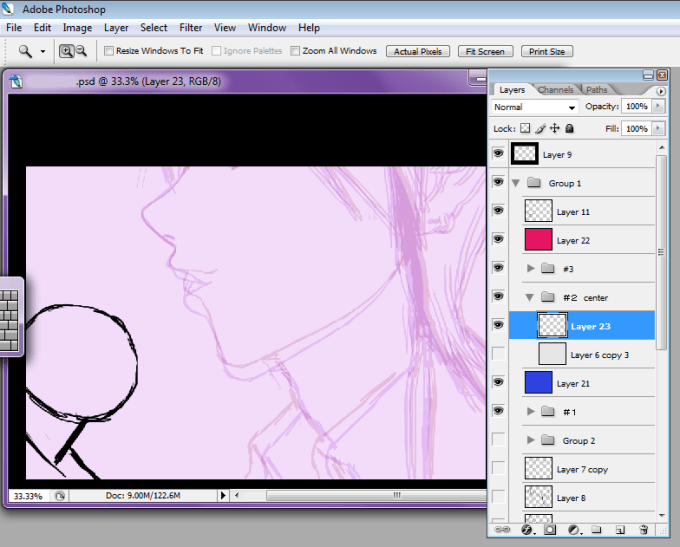
Task: Select Layer 9 thumbnail
Action: tap(525, 154)
